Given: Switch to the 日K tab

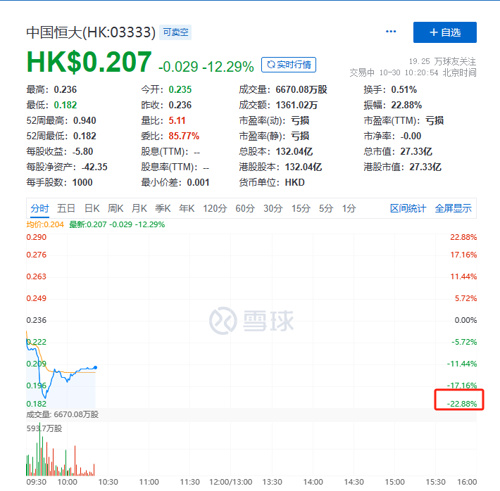Looking at the screenshot, I should tap(92, 209).
